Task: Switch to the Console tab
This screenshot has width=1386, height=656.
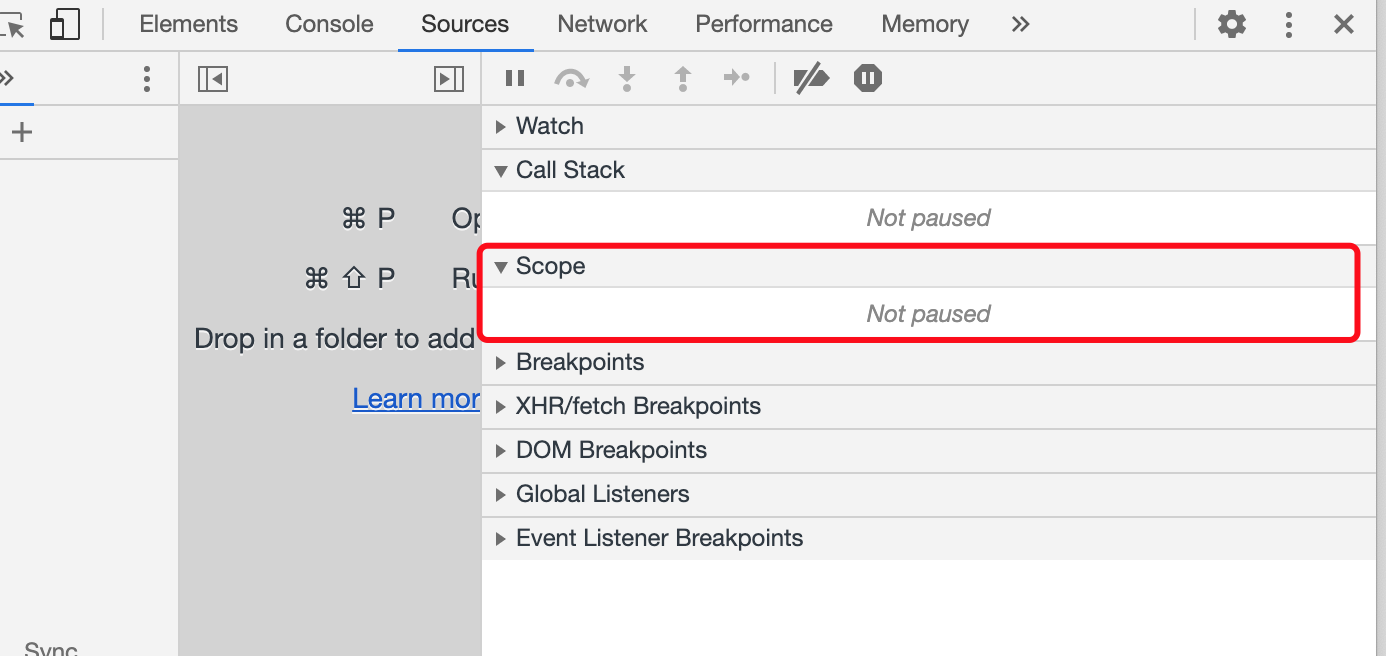Action: pos(329,24)
